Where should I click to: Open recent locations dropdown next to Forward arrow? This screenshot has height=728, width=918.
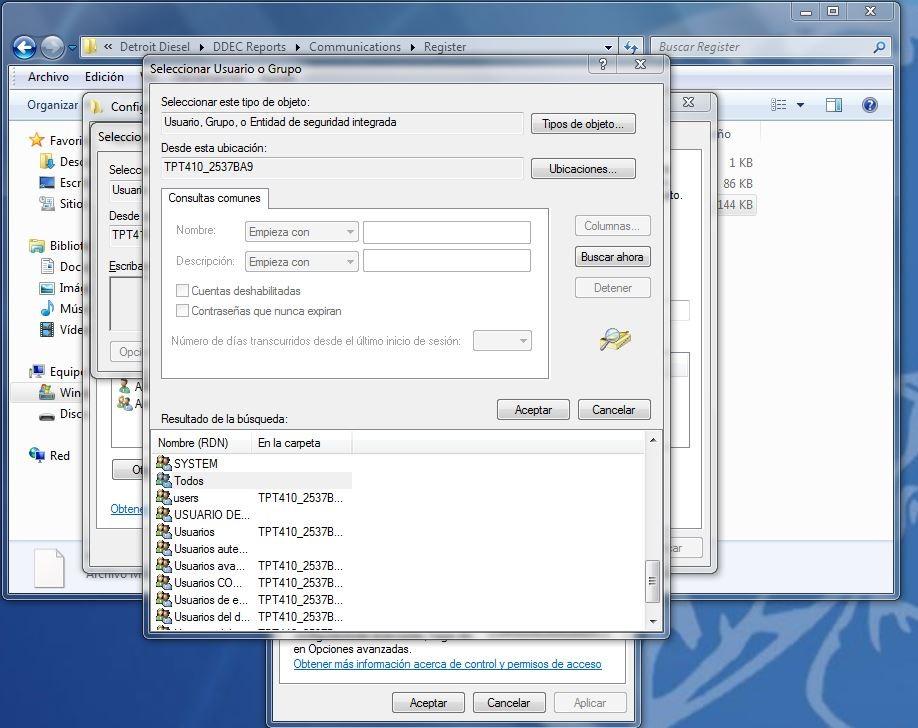[71, 47]
